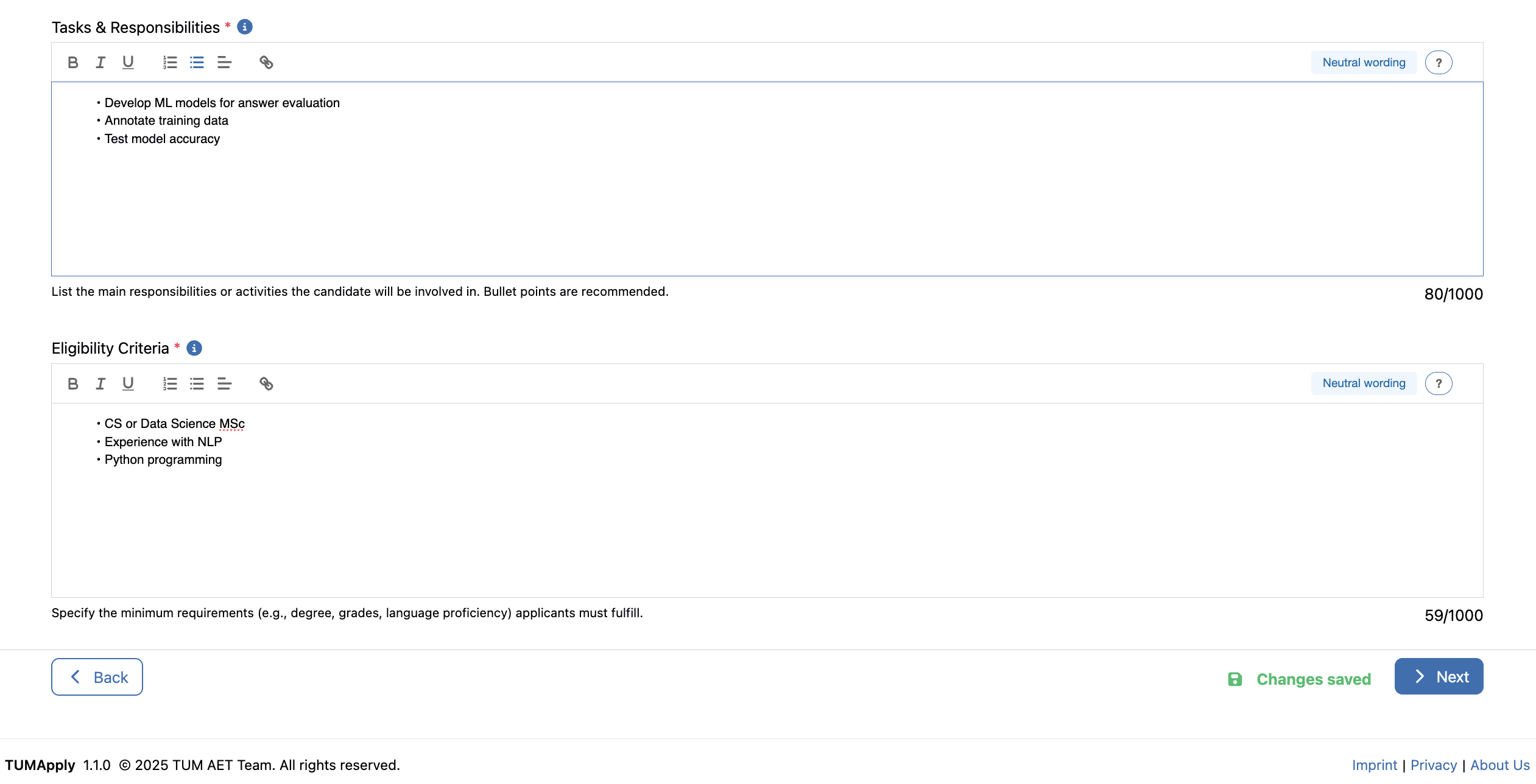This screenshot has height=784, width=1536.
Task: Click Tasks & Responsibilities info icon
Action: coord(245,27)
